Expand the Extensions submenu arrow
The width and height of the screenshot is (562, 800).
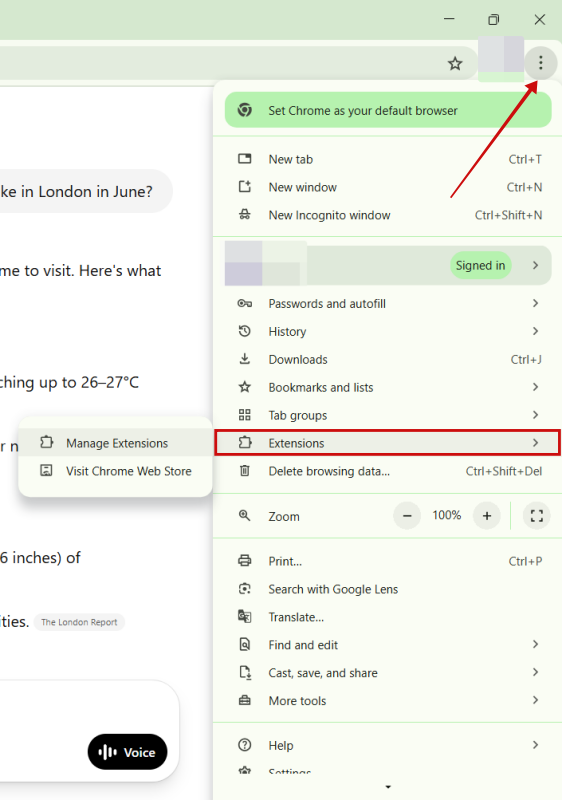click(x=535, y=442)
